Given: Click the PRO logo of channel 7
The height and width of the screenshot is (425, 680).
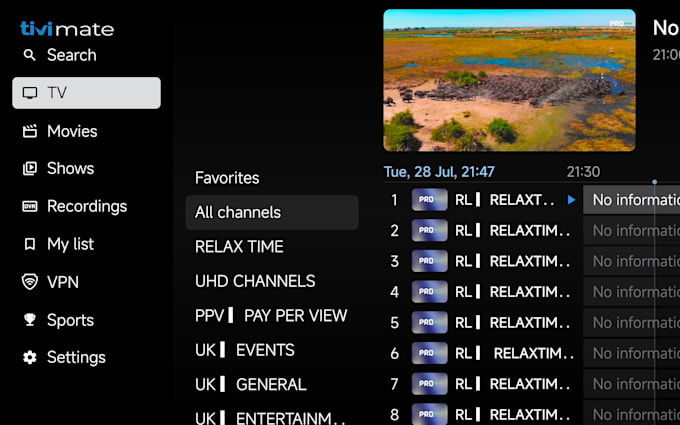Looking at the screenshot, I should (x=429, y=384).
